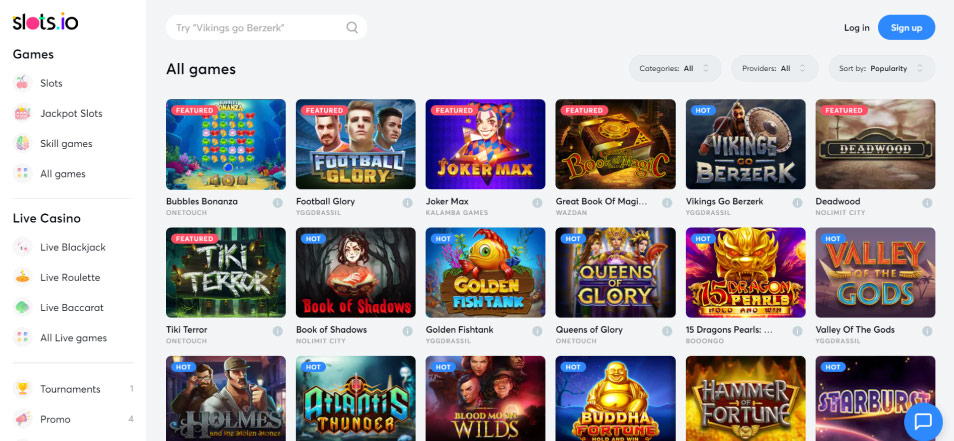This screenshot has width=954, height=441.
Task: Focus the game search field
Action: 266,27
